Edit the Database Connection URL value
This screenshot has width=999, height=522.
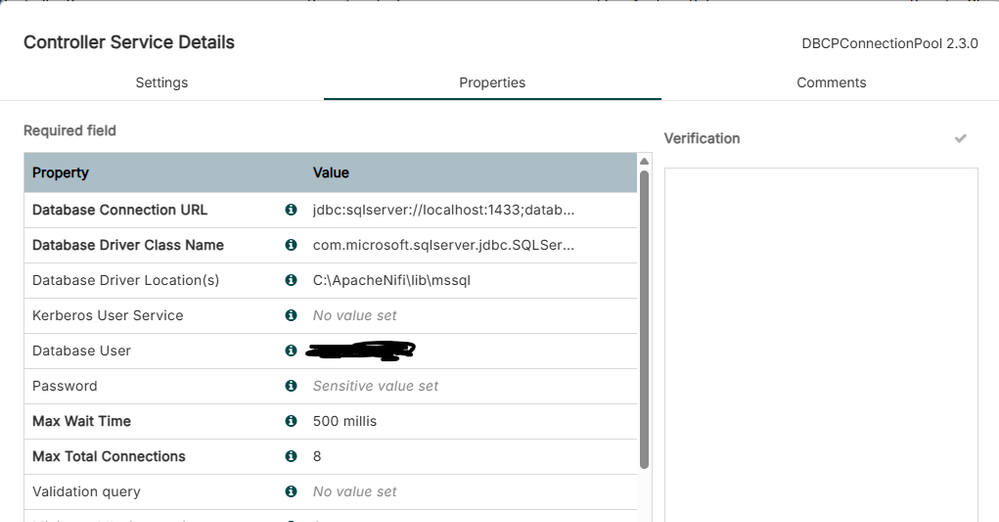tap(443, 210)
